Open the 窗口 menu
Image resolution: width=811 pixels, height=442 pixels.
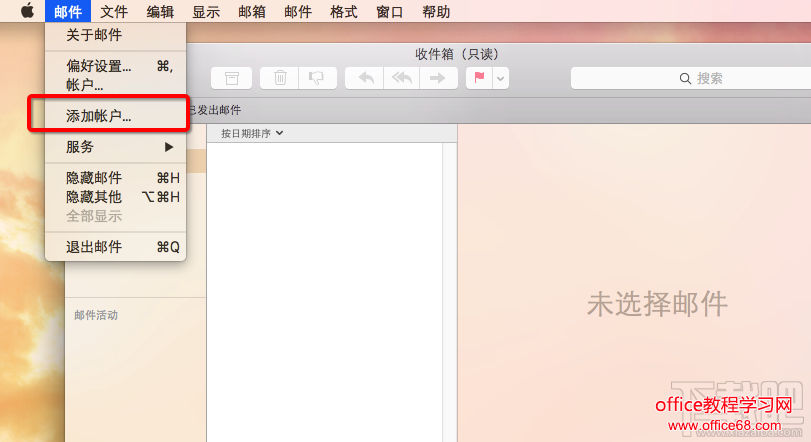389,11
